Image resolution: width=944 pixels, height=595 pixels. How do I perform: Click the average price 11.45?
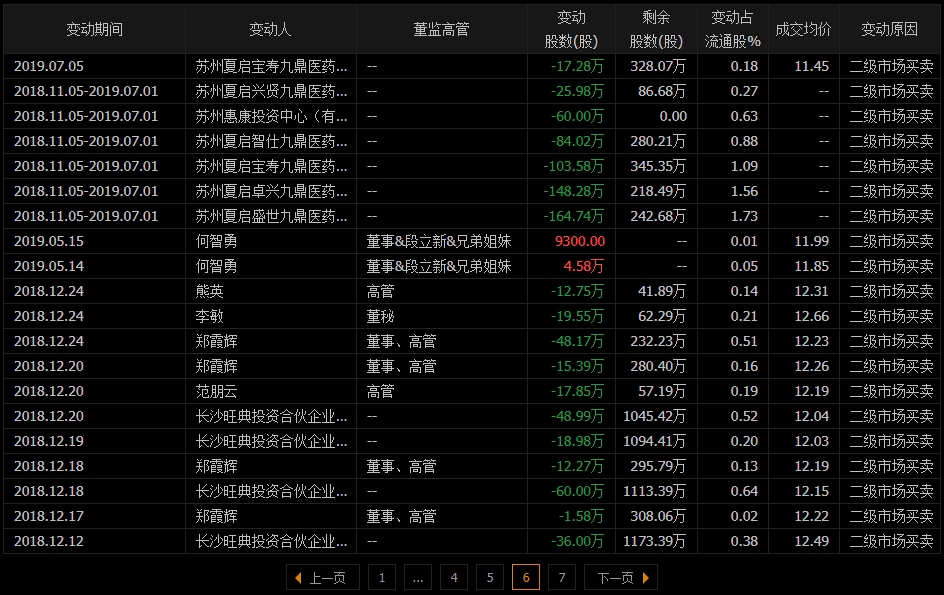point(812,66)
